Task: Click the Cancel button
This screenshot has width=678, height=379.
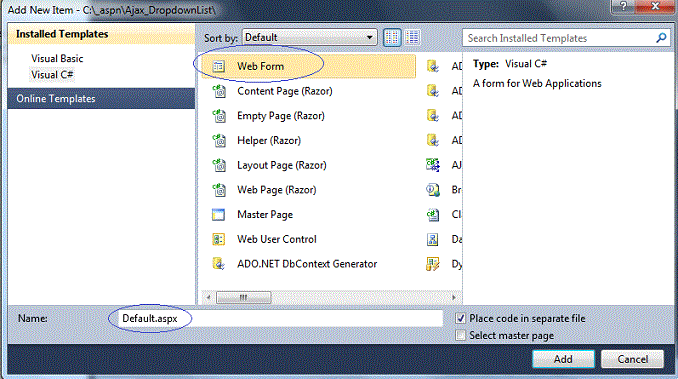Action: (633, 359)
